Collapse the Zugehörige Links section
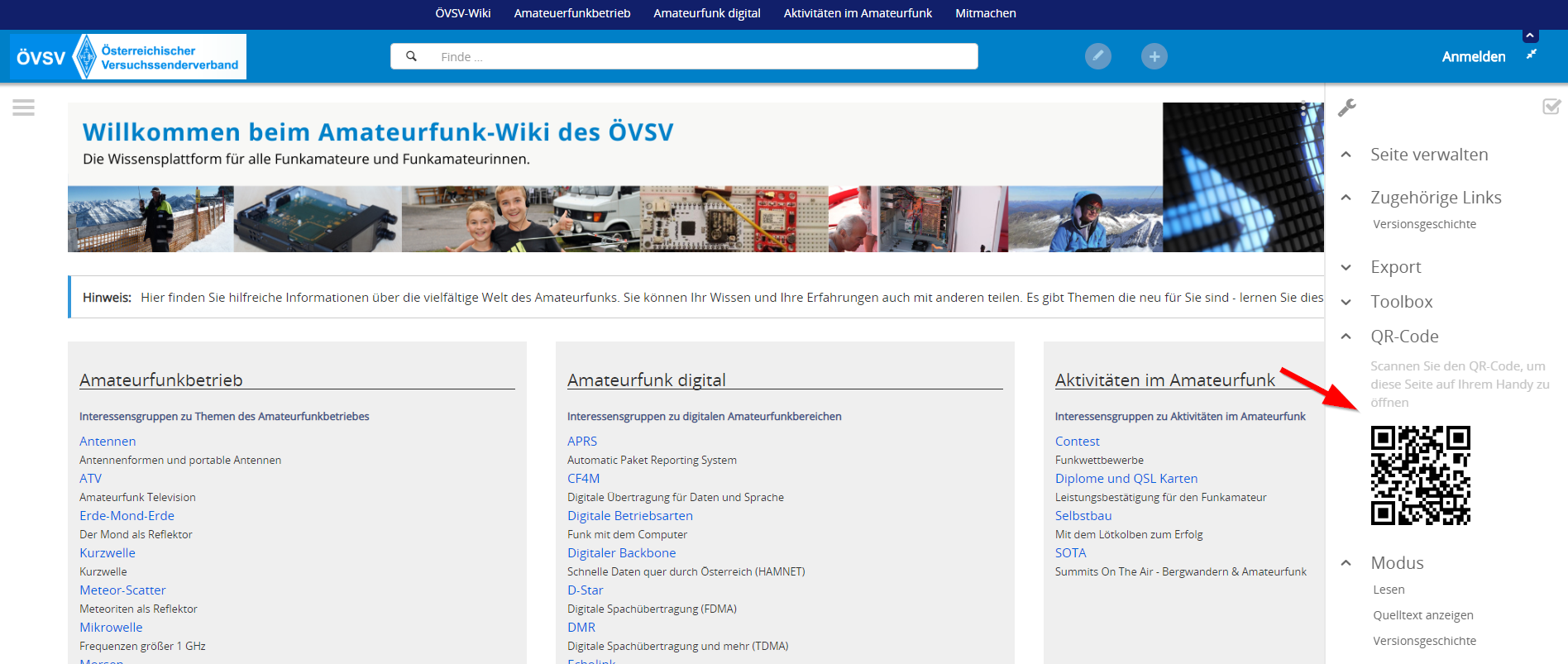This screenshot has width=1568, height=664. (x=1436, y=198)
